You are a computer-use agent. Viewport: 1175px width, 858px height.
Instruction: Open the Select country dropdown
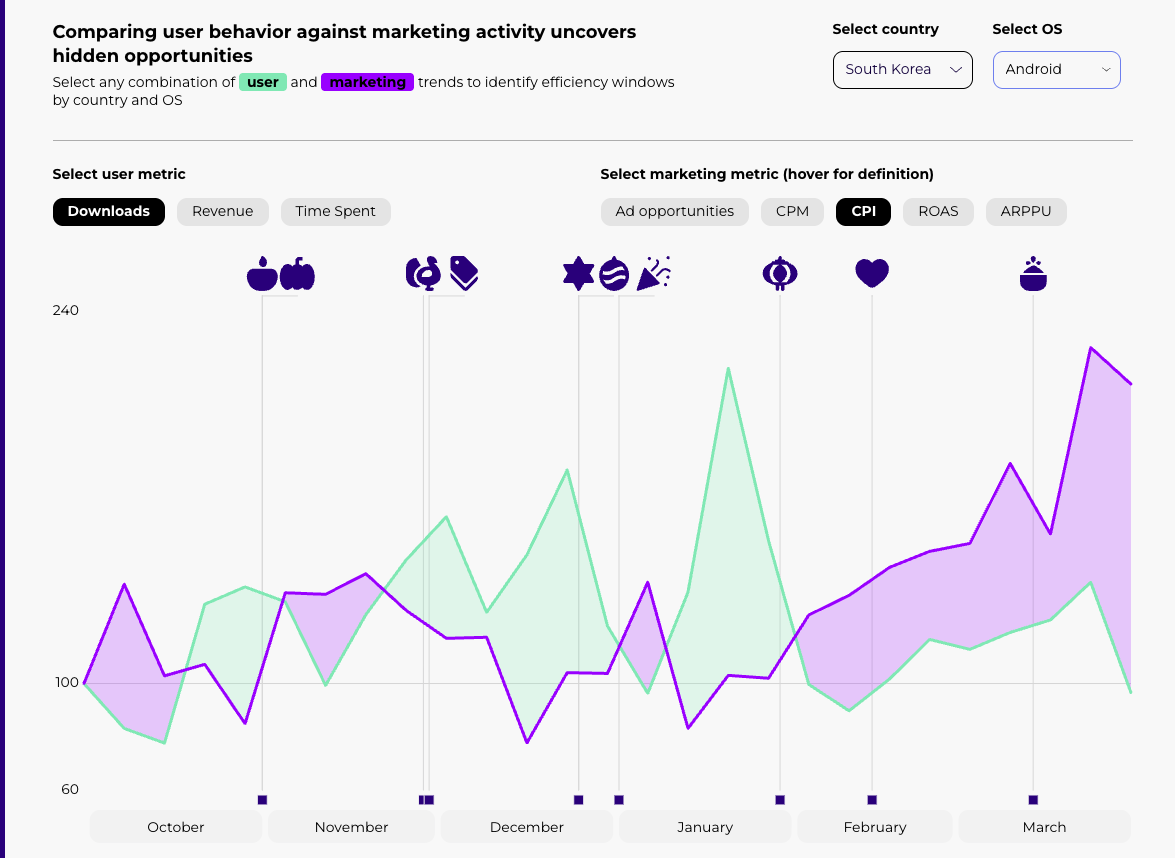(902, 70)
